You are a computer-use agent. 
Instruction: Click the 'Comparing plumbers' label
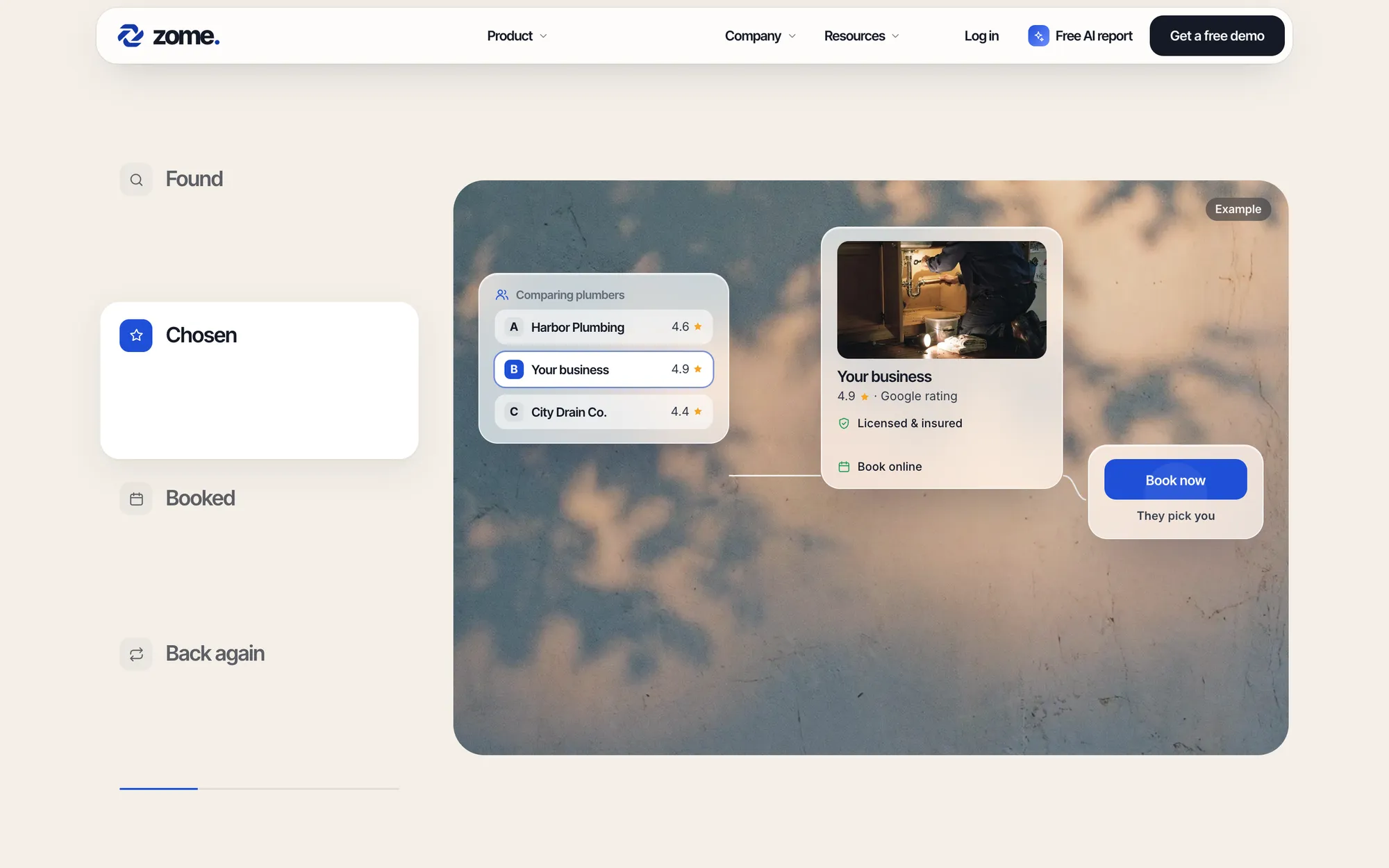(570, 295)
